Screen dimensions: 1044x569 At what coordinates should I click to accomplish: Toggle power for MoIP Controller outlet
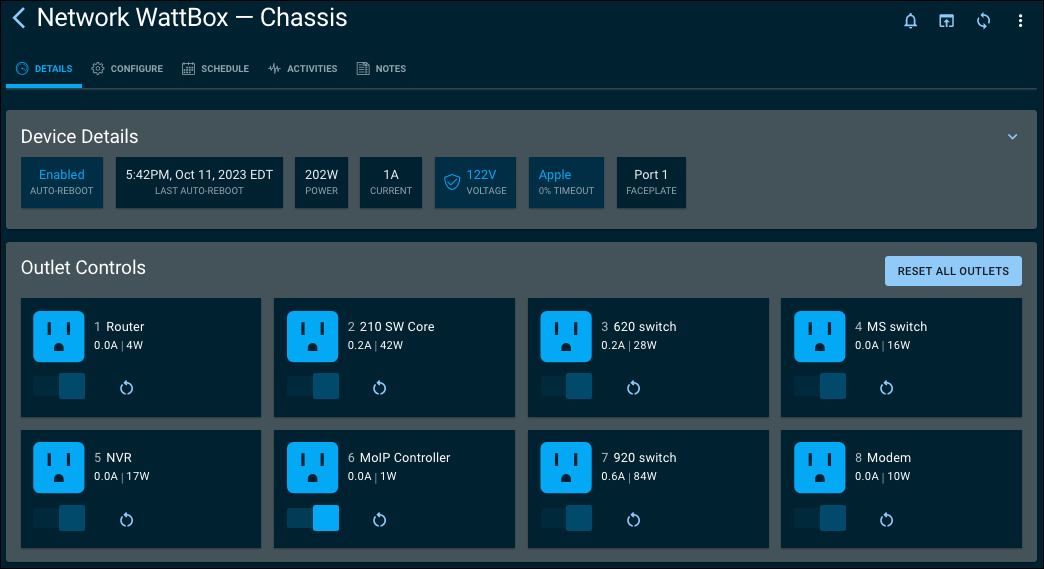[x=312, y=518]
